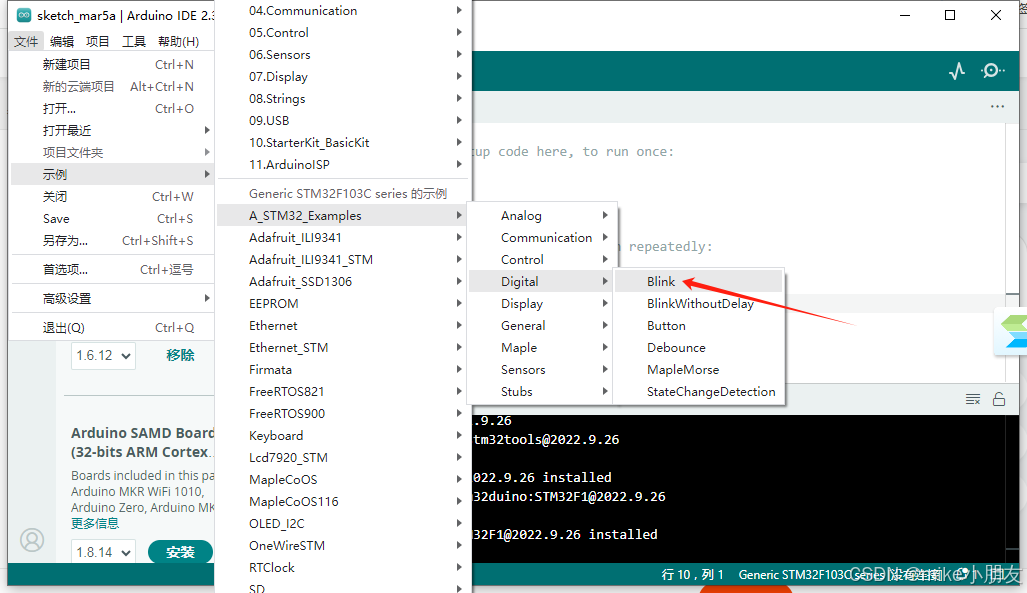This screenshot has height=593, width=1027.
Task: Open the Blink example
Action: (x=699, y=281)
